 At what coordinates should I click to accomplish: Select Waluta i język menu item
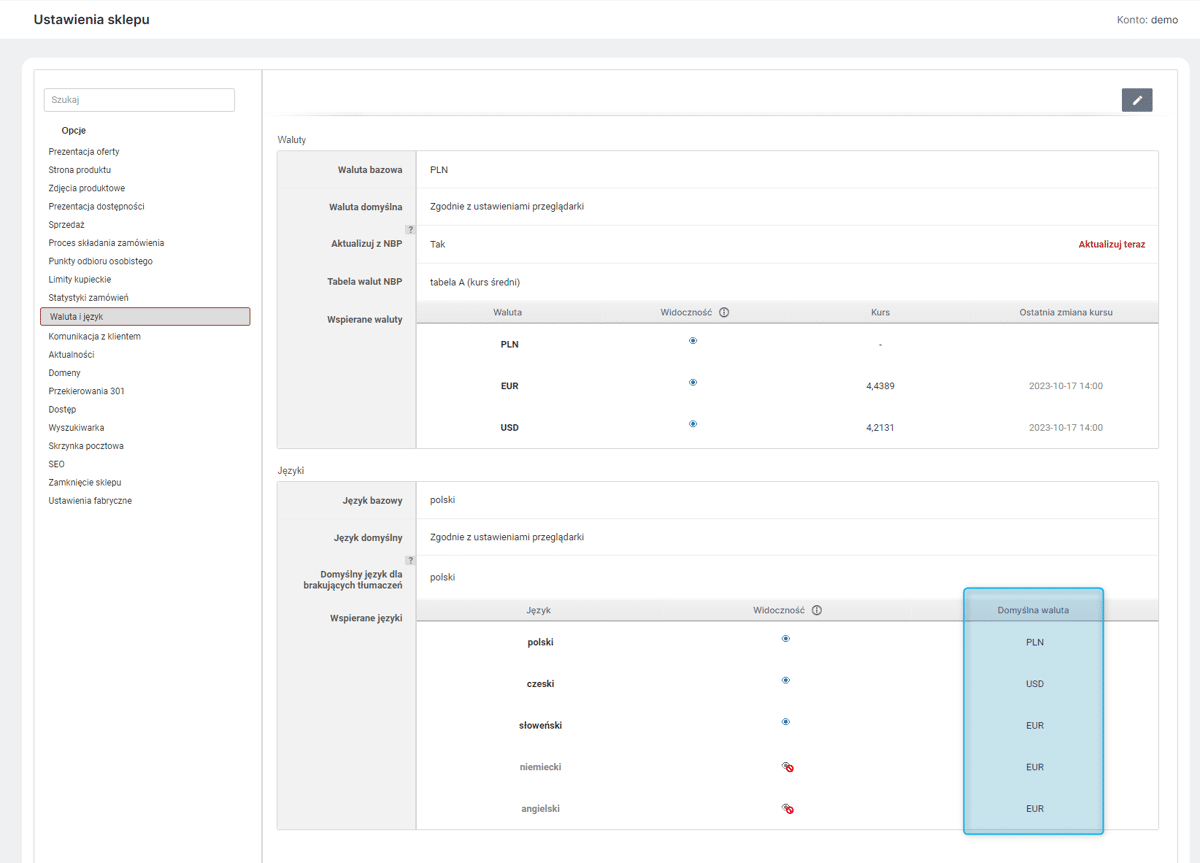coord(145,317)
